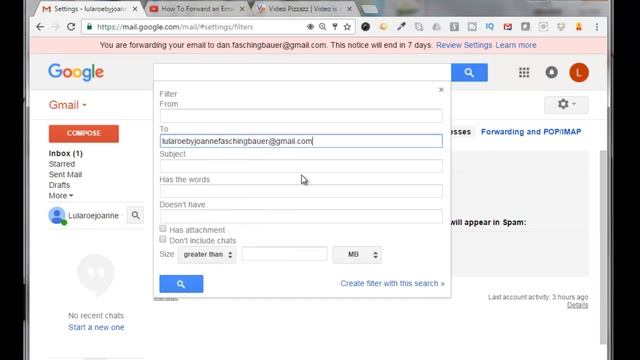Click Create filter with this search link
The width and height of the screenshot is (640, 360).
click(392, 283)
